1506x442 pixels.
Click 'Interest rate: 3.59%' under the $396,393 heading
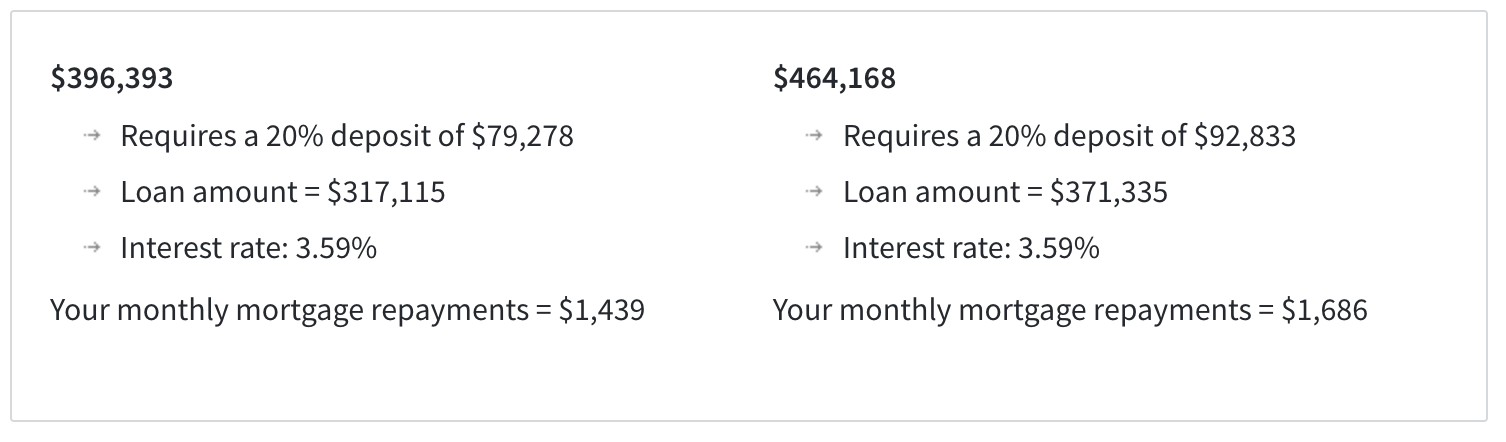point(248,248)
